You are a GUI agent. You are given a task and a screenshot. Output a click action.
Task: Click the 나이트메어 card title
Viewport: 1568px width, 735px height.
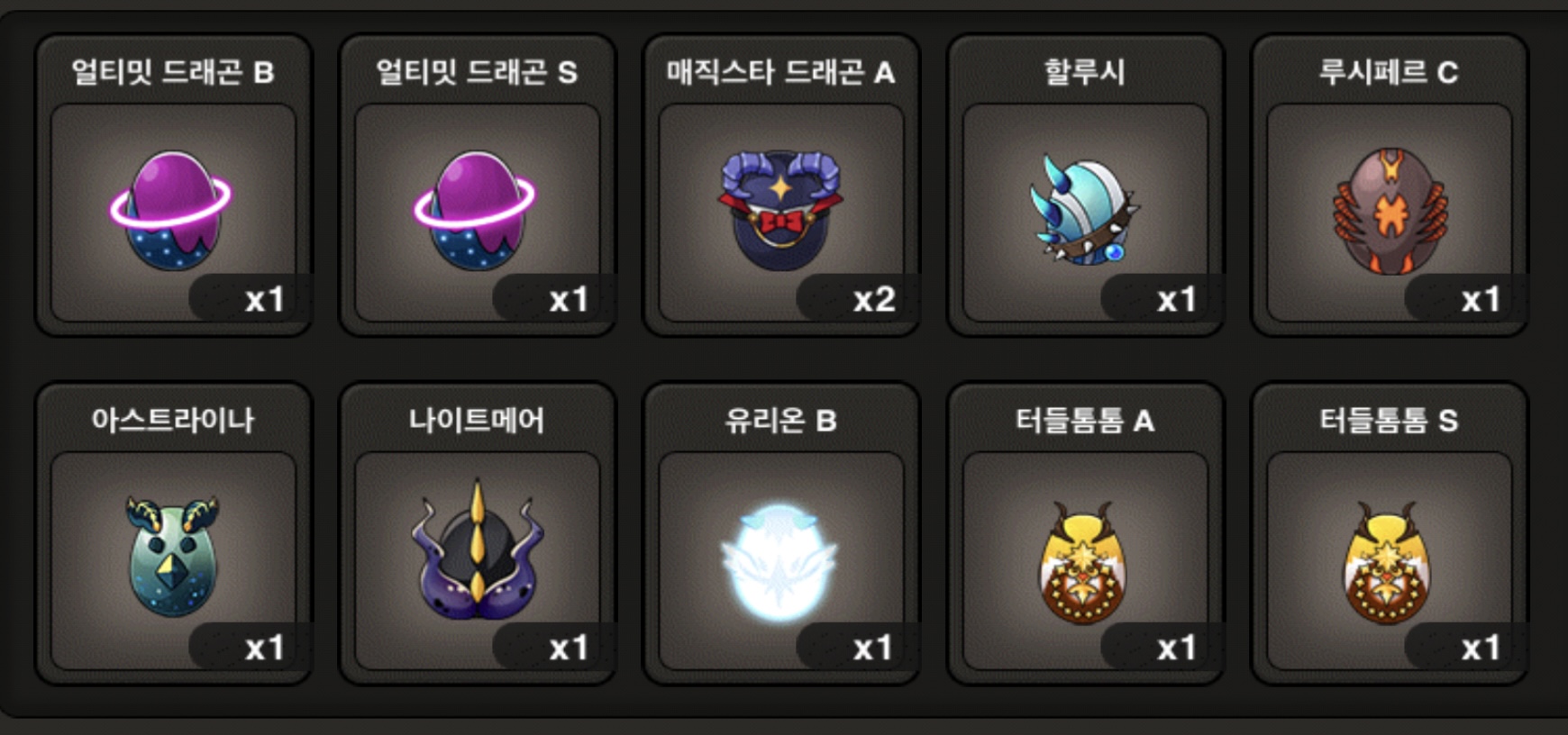click(x=476, y=420)
